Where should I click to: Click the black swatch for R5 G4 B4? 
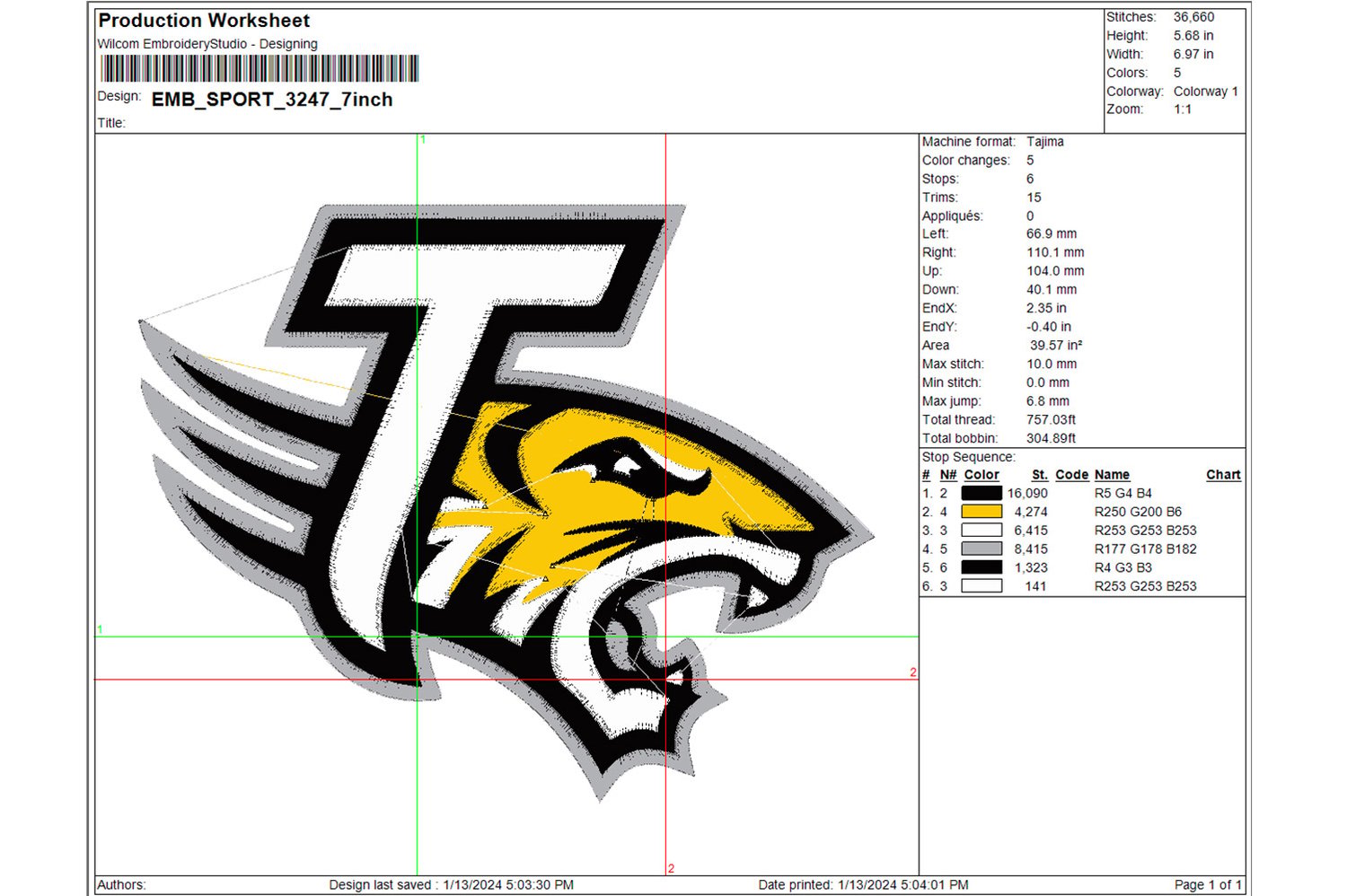tap(982, 493)
